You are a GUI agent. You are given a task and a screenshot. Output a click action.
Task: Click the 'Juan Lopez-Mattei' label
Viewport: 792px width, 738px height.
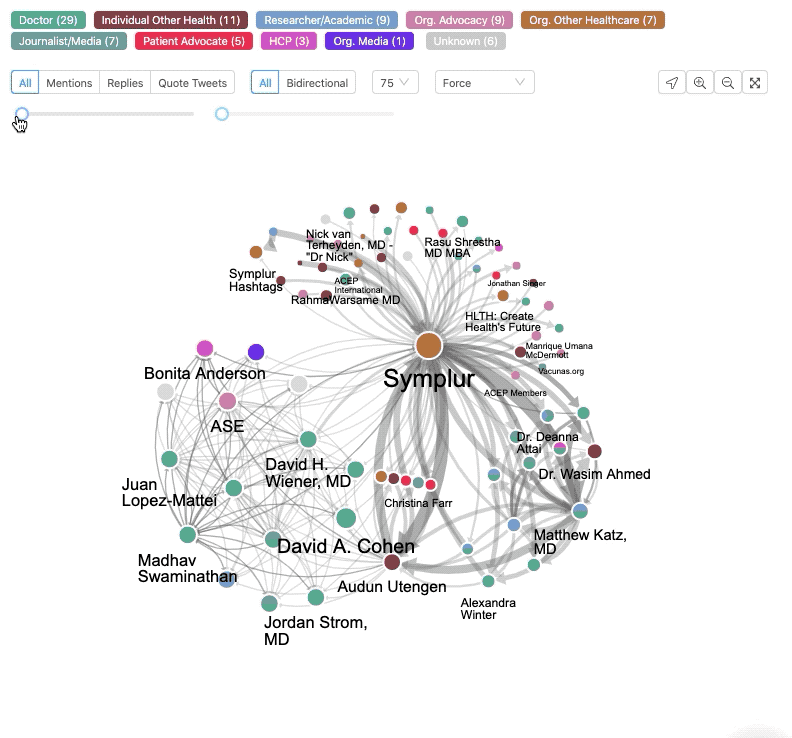click(169, 493)
